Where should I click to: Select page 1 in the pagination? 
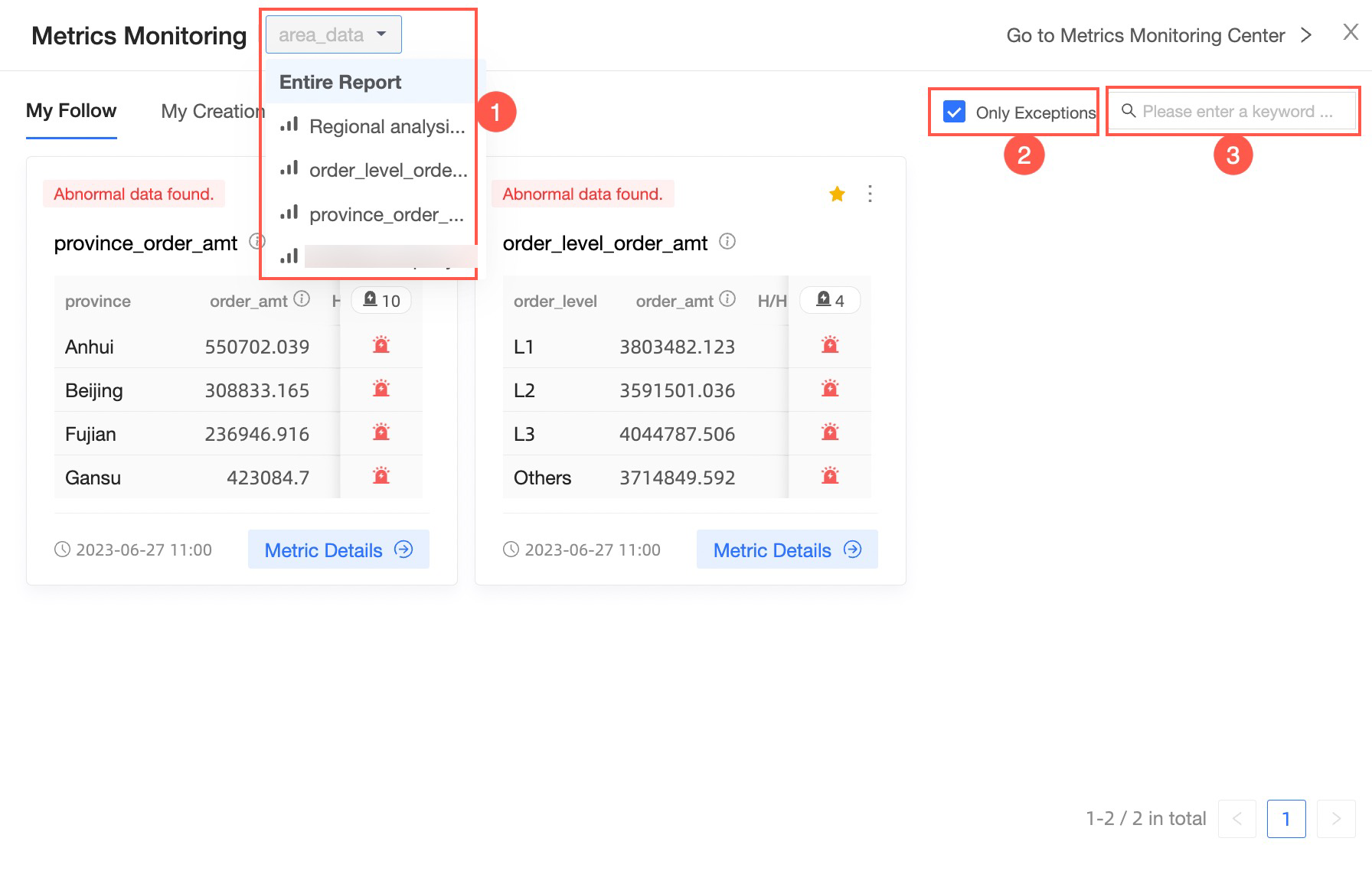[x=1286, y=819]
